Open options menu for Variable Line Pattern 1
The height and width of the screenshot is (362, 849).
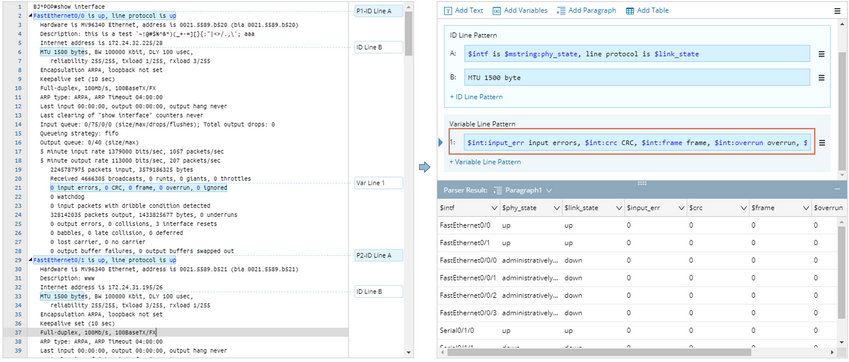point(821,143)
